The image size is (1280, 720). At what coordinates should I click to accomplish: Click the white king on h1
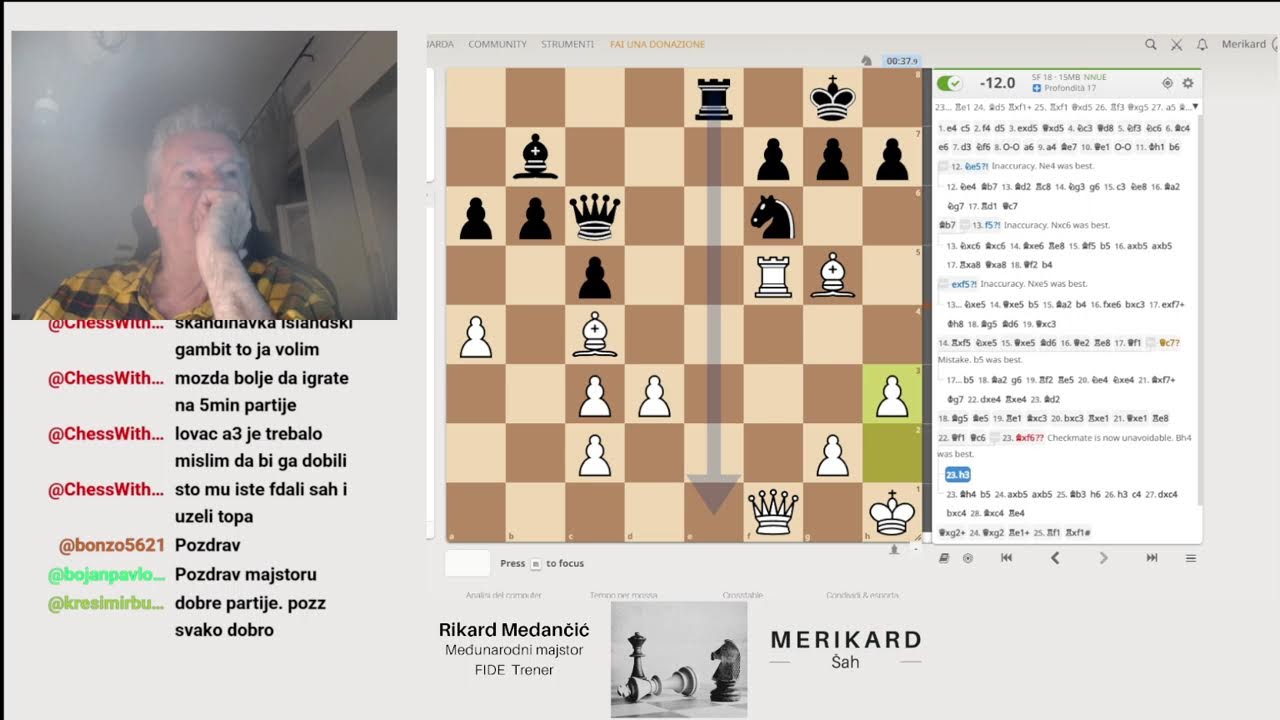tap(891, 512)
